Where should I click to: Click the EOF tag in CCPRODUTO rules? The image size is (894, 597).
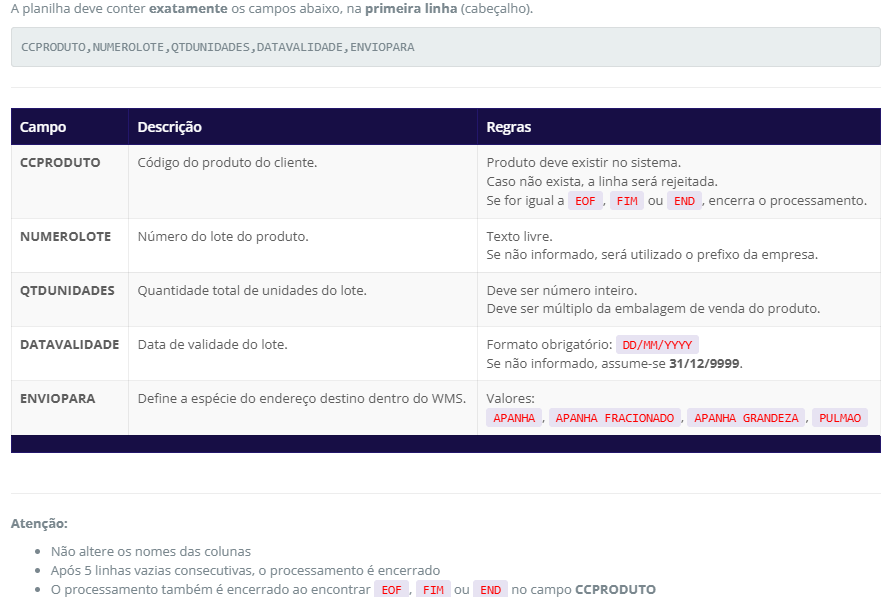pyautogui.click(x=585, y=201)
